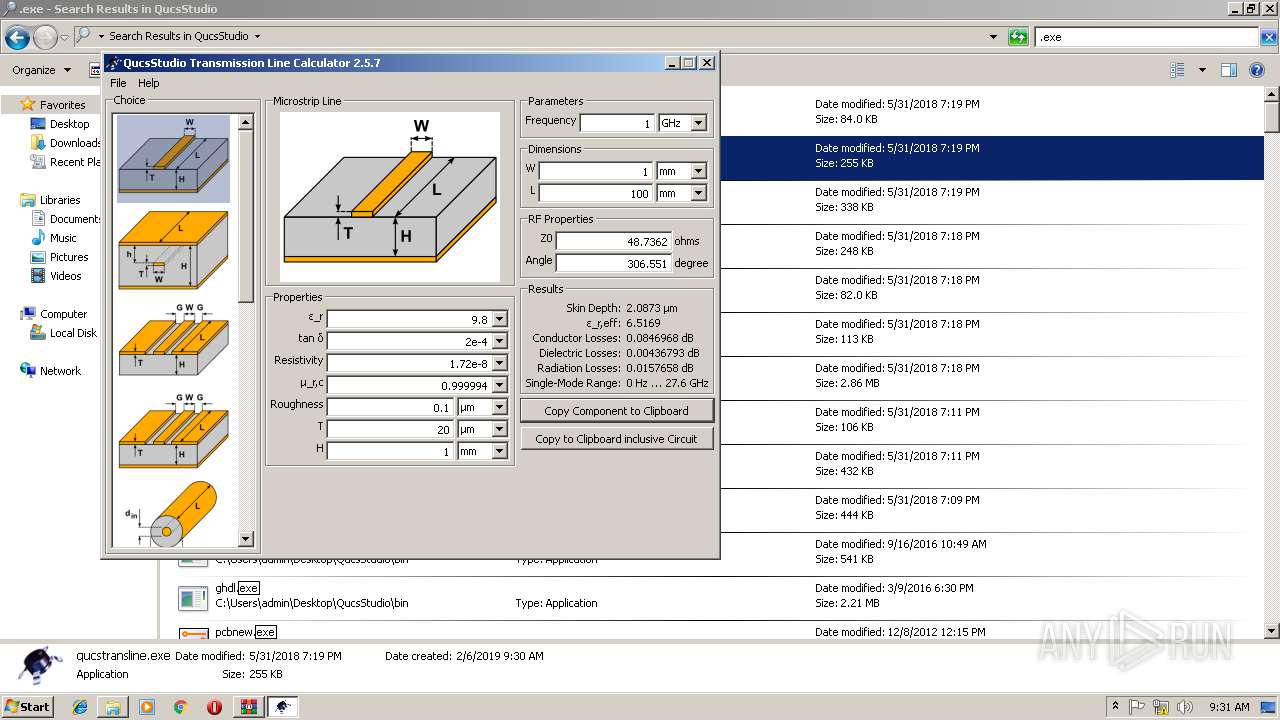The width and height of the screenshot is (1280, 720).
Task: Open Libraries in Explorer navigation pane
Action: 60,200
